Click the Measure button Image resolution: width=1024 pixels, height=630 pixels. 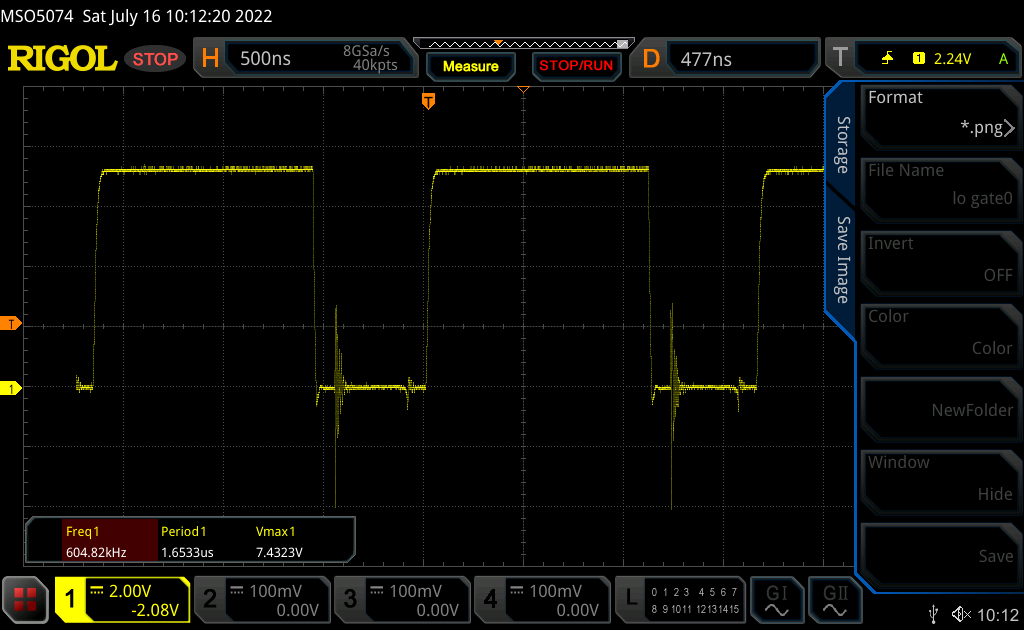470,66
